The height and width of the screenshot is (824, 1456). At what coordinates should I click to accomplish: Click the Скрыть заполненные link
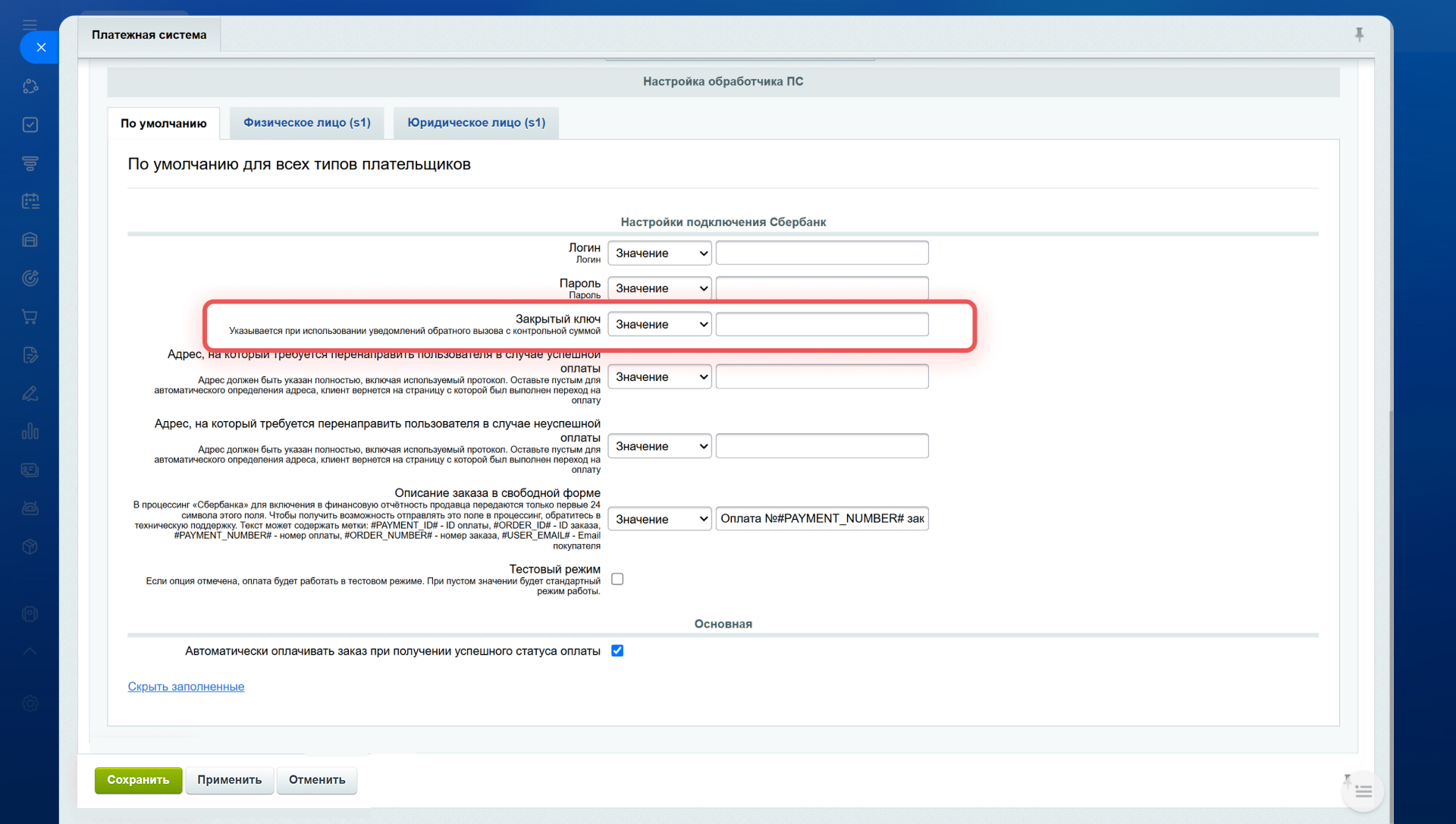(x=186, y=686)
